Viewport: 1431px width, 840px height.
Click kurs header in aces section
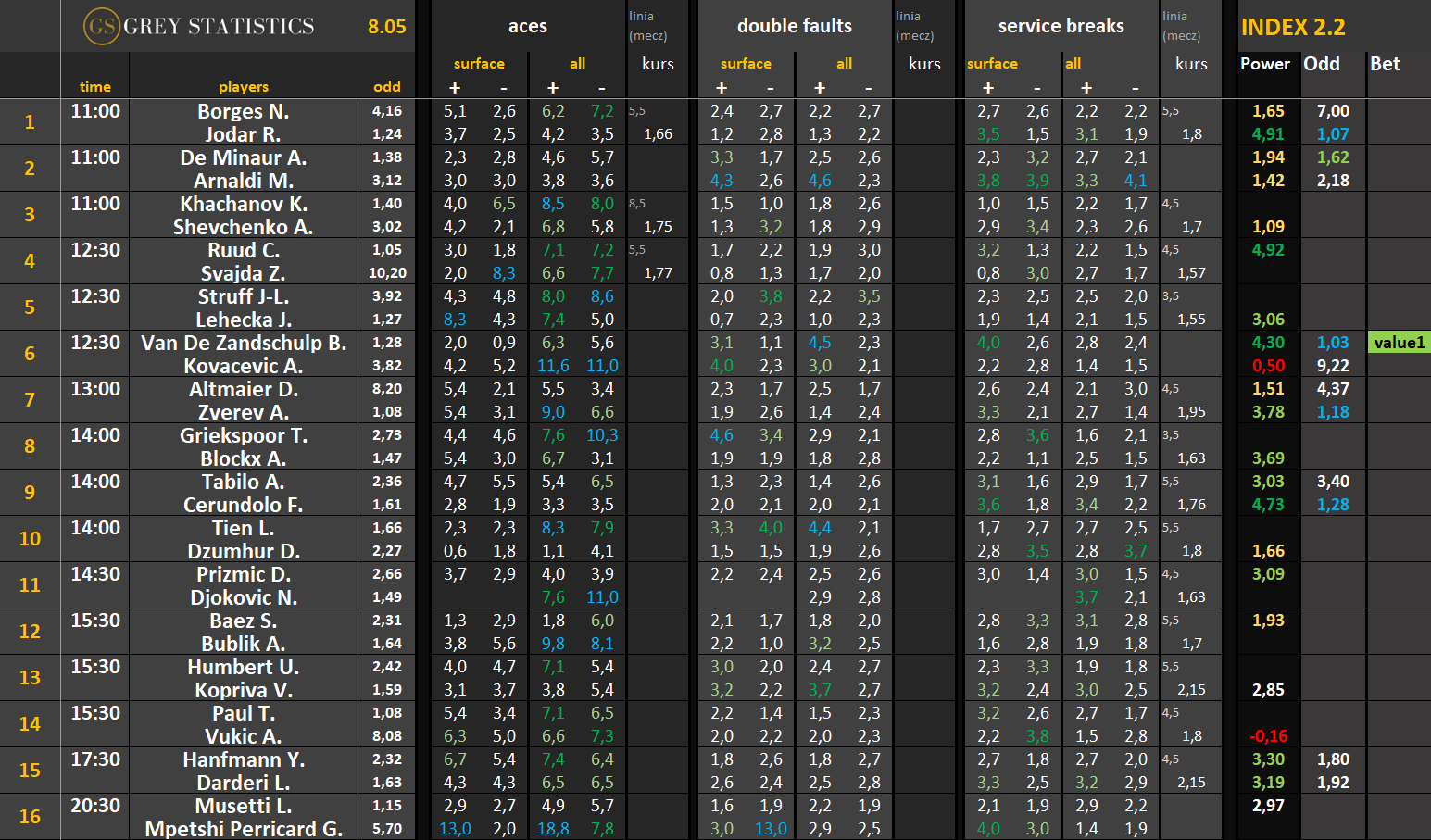[658, 64]
